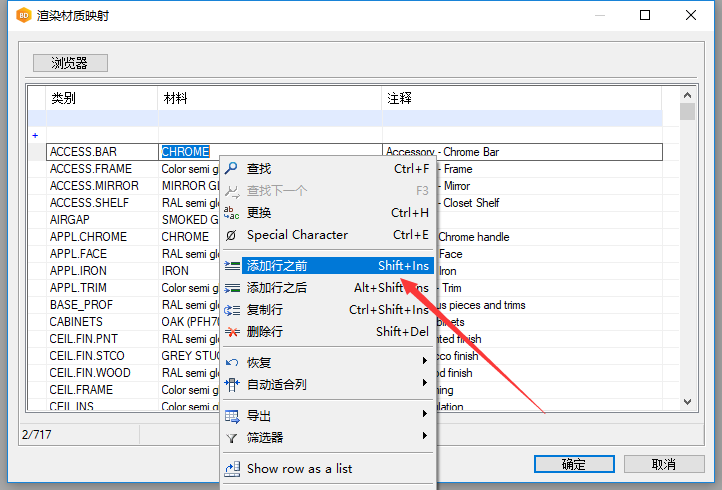The width and height of the screenshot is (722, 490).
Task: Select the ACCESS.MIRROR category cell
Action: 102,186
